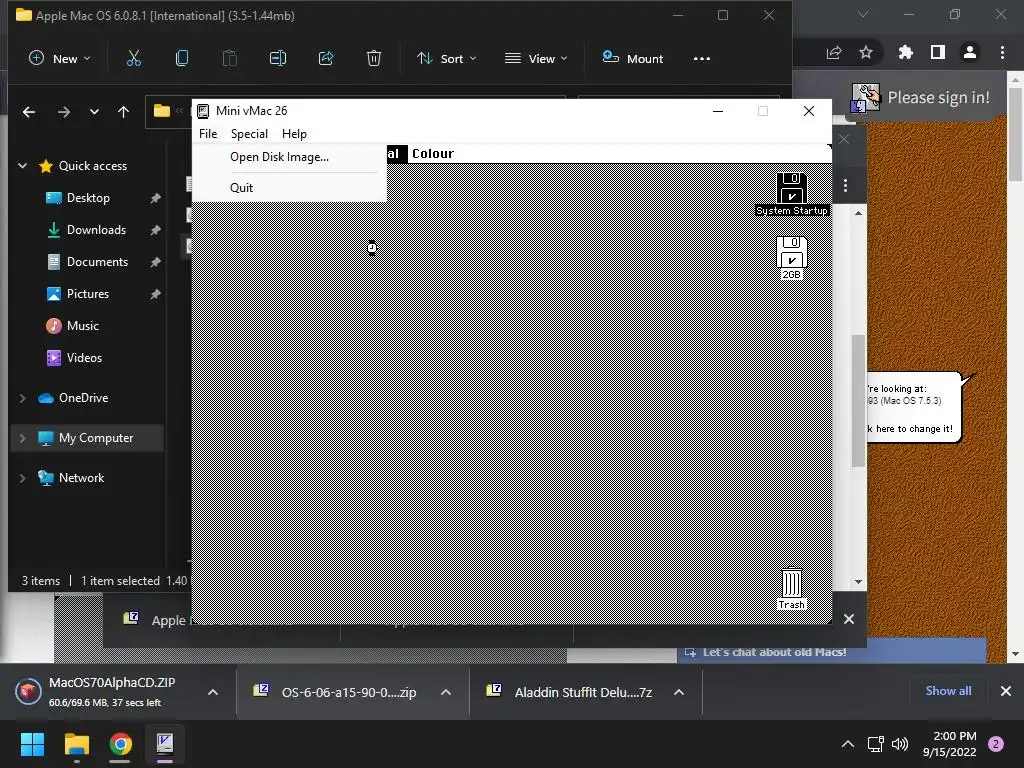Click the Please sign in link
This screenshot has width=1024, height=768.
tap(938, 97)
